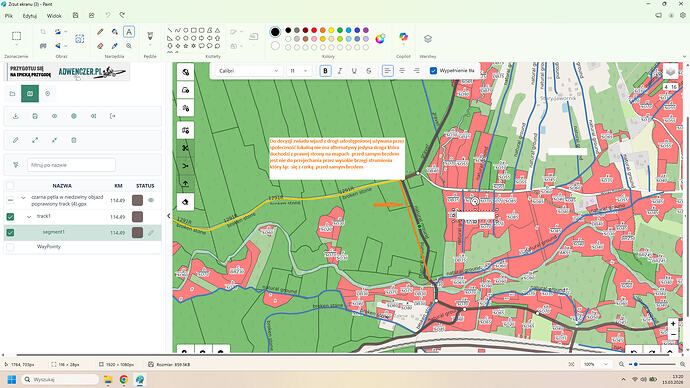Click the Save icon in the title row
Image resolution: width=690 pixels, height=388 pixels.
tap(76, 15)
